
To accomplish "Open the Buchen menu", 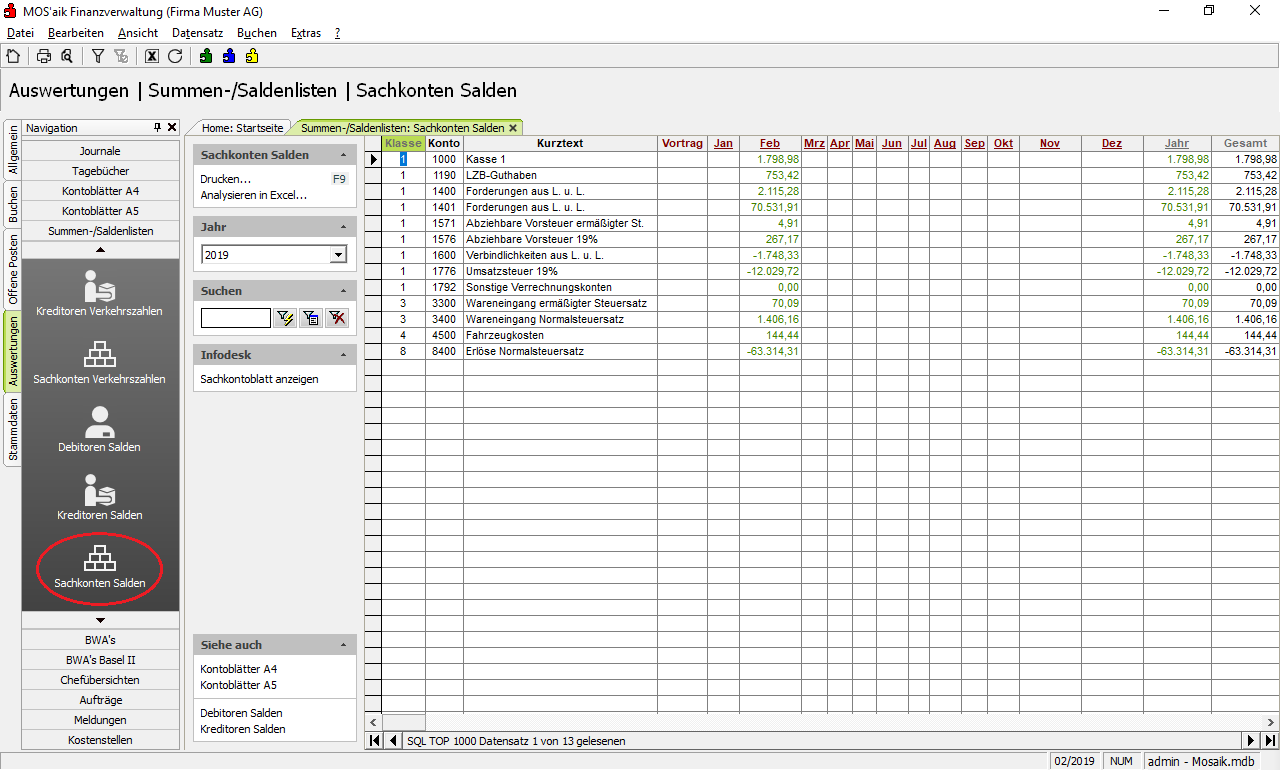I will 256,33.
